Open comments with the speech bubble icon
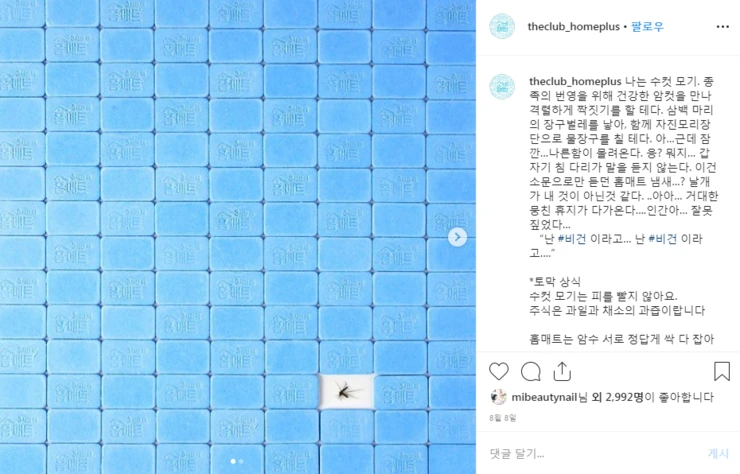The height and width of the screenshot is (474, 740). (530, 372)
